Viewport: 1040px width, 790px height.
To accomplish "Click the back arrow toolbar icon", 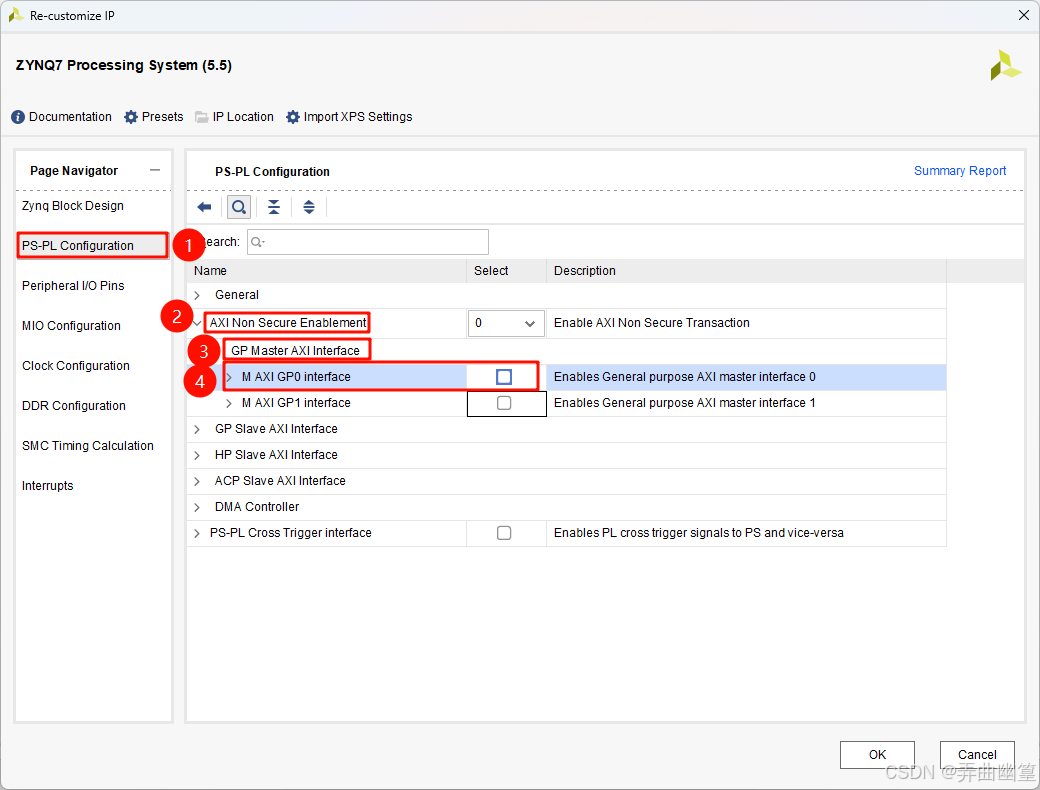I will tap(204, 207).
